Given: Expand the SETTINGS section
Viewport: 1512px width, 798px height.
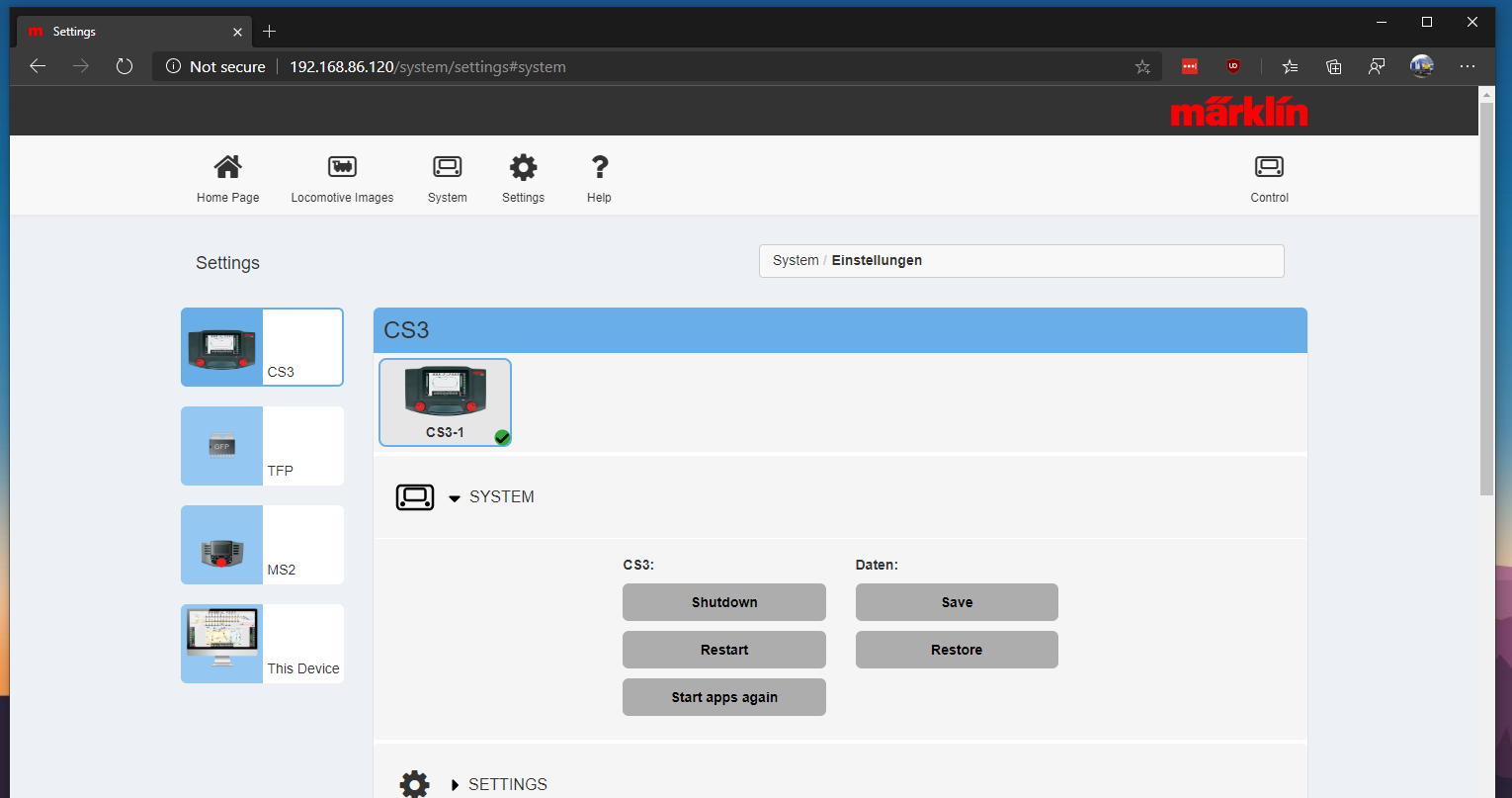Looking at the screenshot, I should point(455,785).
